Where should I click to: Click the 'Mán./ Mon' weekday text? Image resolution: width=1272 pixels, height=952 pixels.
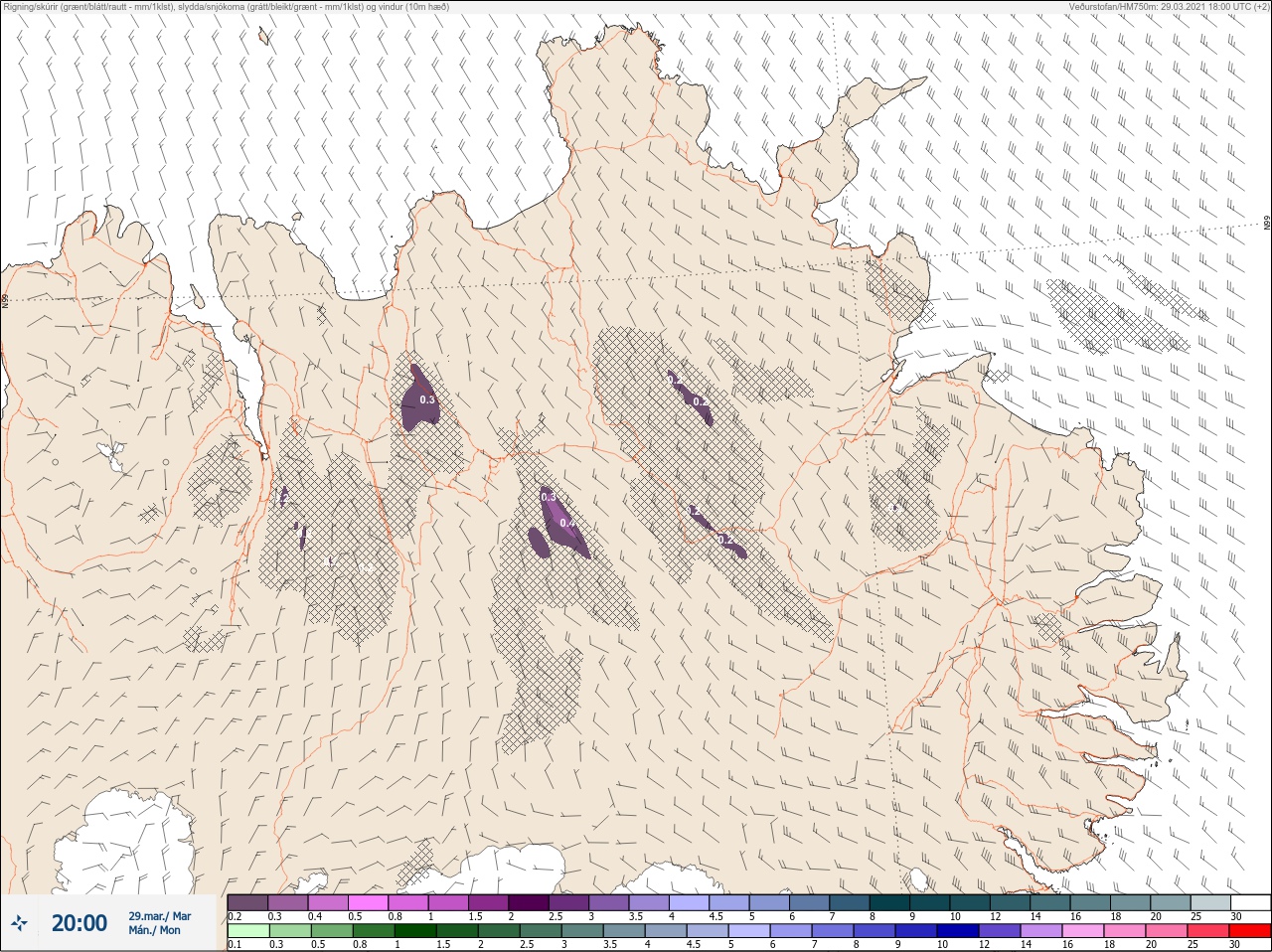[x=155, y=930]
